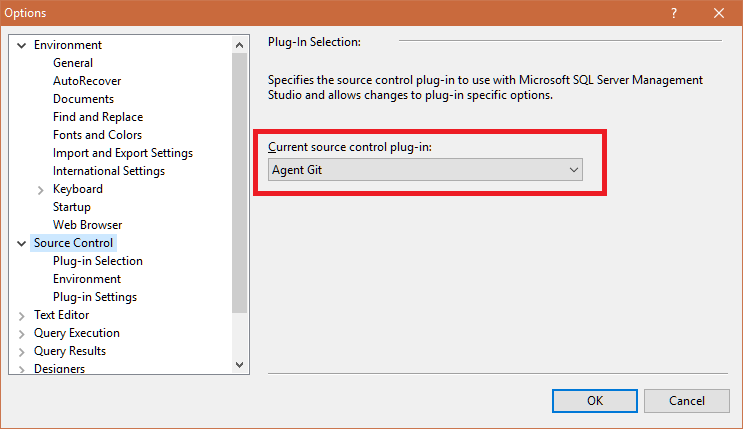
Task: Click the OK button
Action: pyautogui.click(x=595, y=400)
